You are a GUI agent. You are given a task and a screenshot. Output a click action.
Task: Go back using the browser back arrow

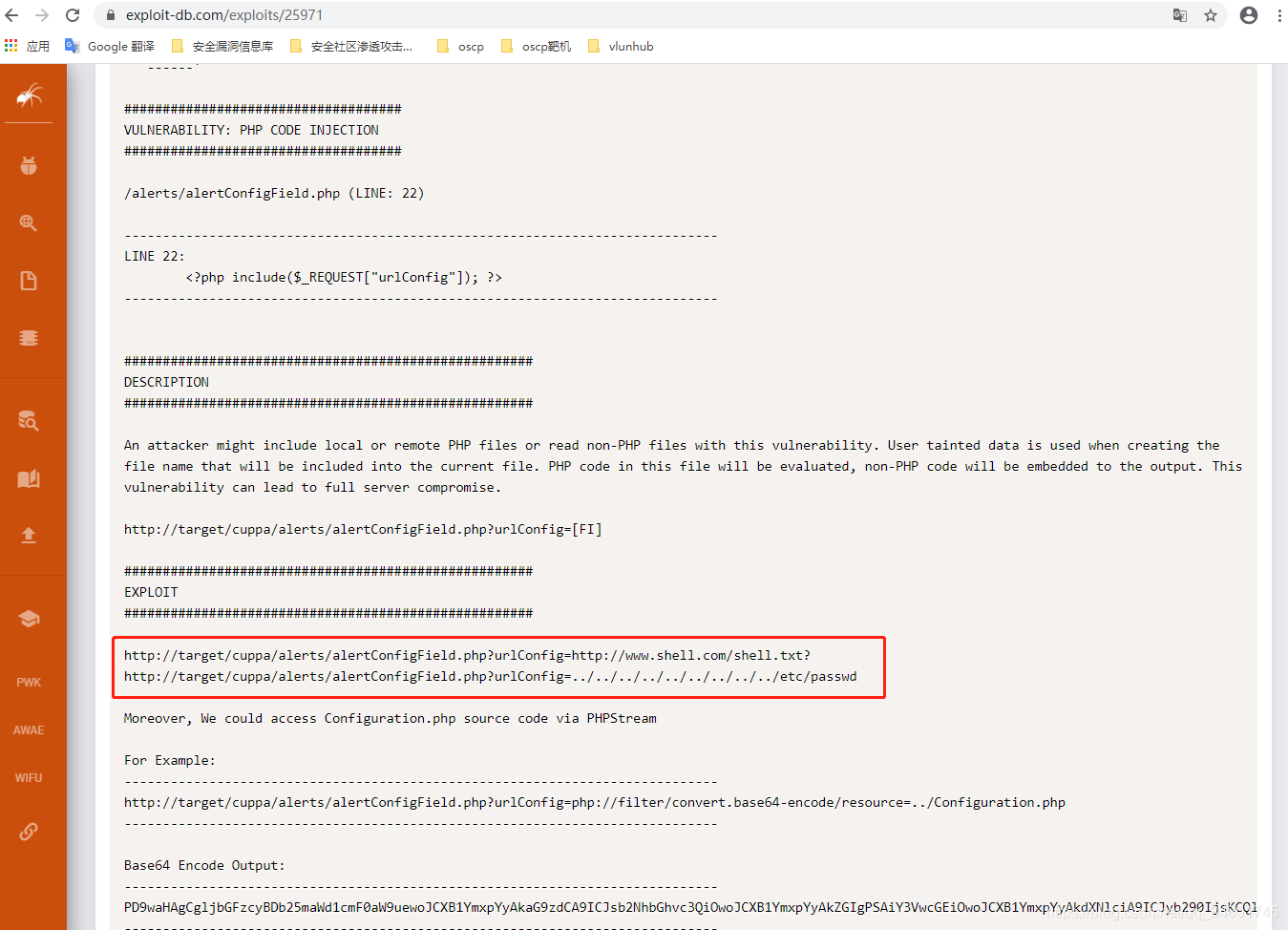coord(12,15)
